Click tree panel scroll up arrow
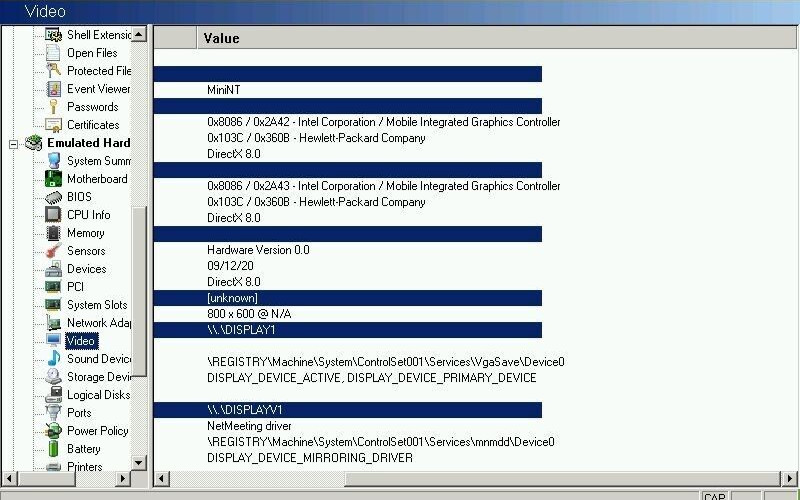The width and height of the screenshot is (800, 500). [139, 34]
